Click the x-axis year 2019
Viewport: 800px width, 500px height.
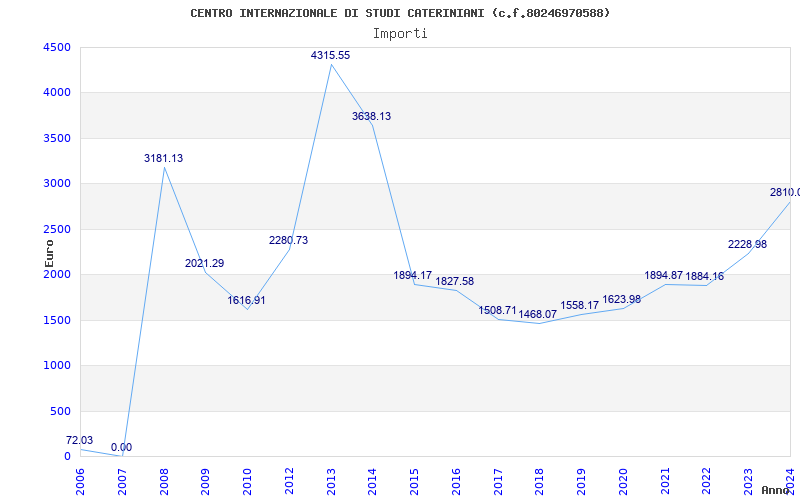pyautogui.click(x=582, y=482)
